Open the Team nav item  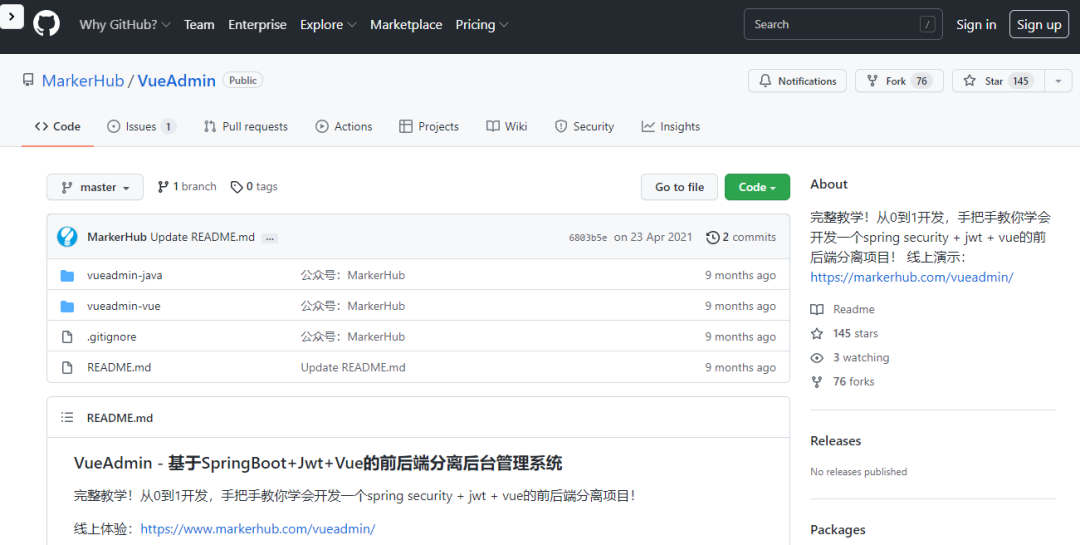point(199,24)
